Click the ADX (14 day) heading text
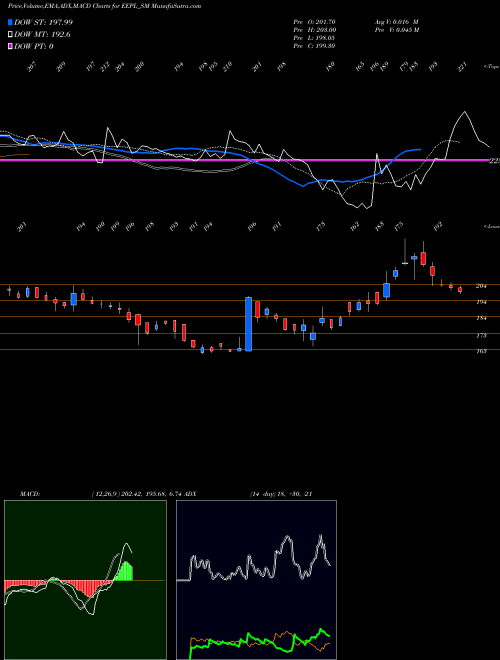Image resolution: width=500 pixels, height=660 pixels. [x=249, y=494]
